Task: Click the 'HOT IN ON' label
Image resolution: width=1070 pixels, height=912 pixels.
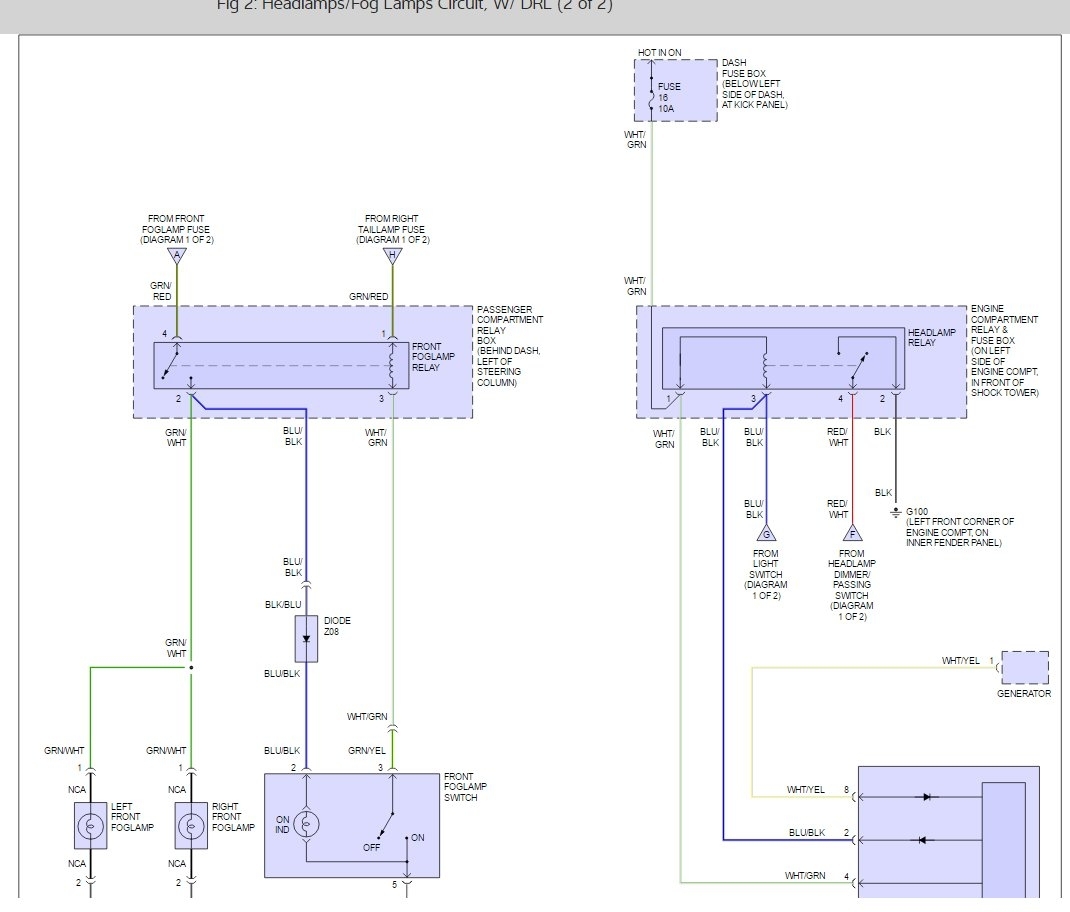Action: 659,53
